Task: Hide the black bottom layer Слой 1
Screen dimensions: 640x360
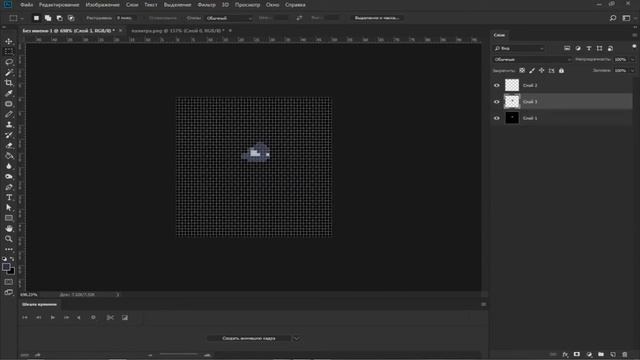Action: [x=497, y=118]
